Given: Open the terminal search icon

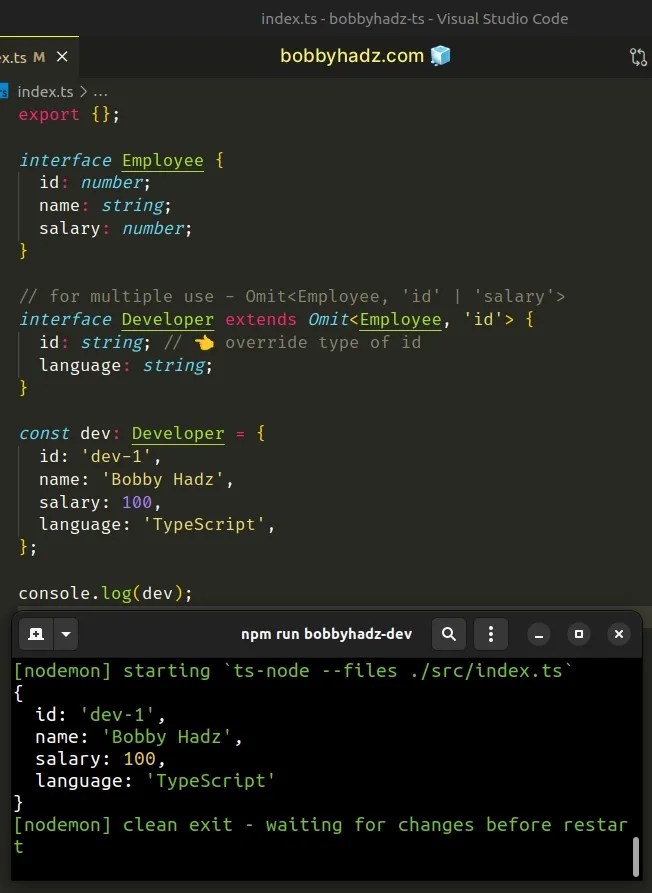Looking at the screenshot, I should coord(449,634).
